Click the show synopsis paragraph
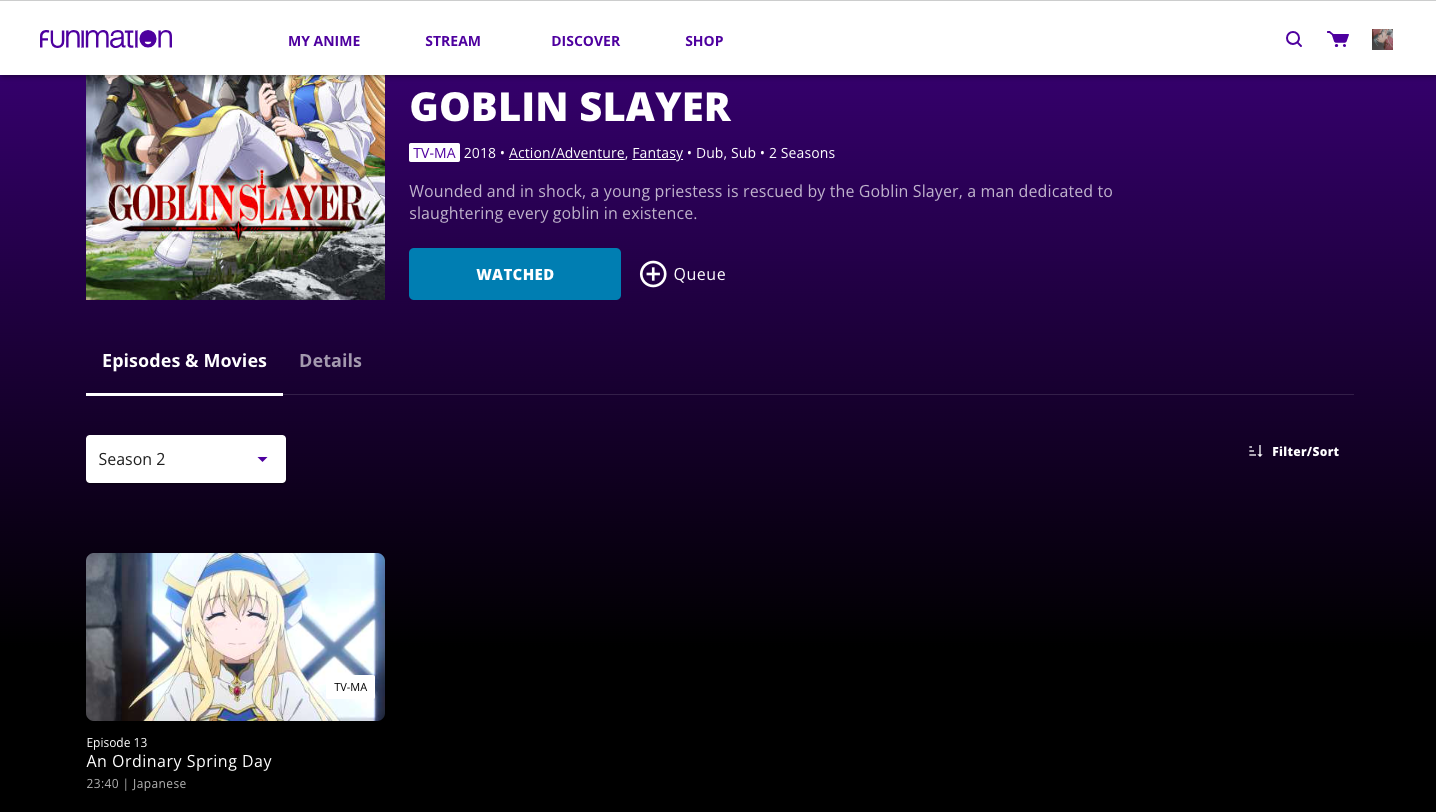 [761, 202]
